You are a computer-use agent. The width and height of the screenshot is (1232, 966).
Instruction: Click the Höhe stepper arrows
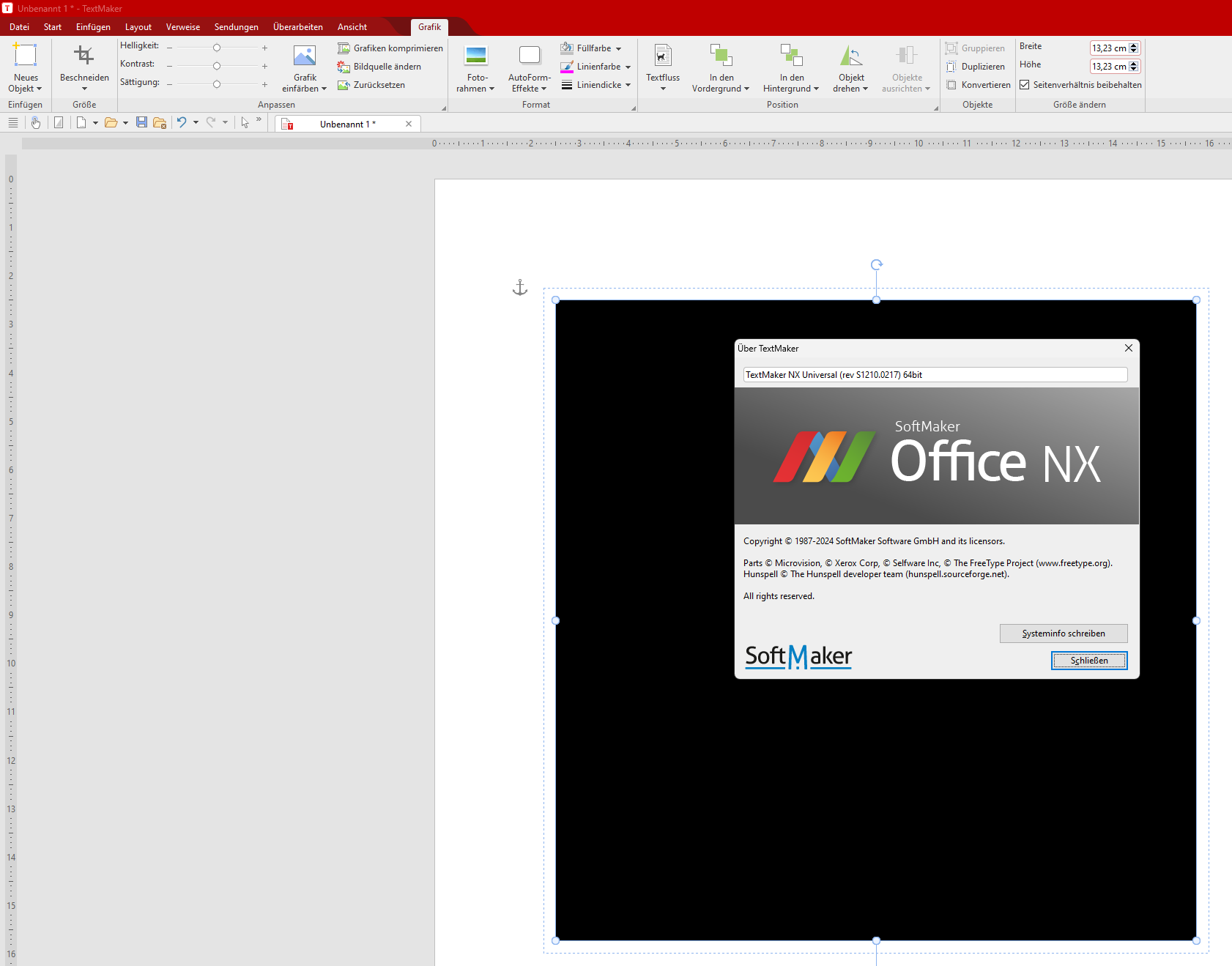[x=1134, y=67]
